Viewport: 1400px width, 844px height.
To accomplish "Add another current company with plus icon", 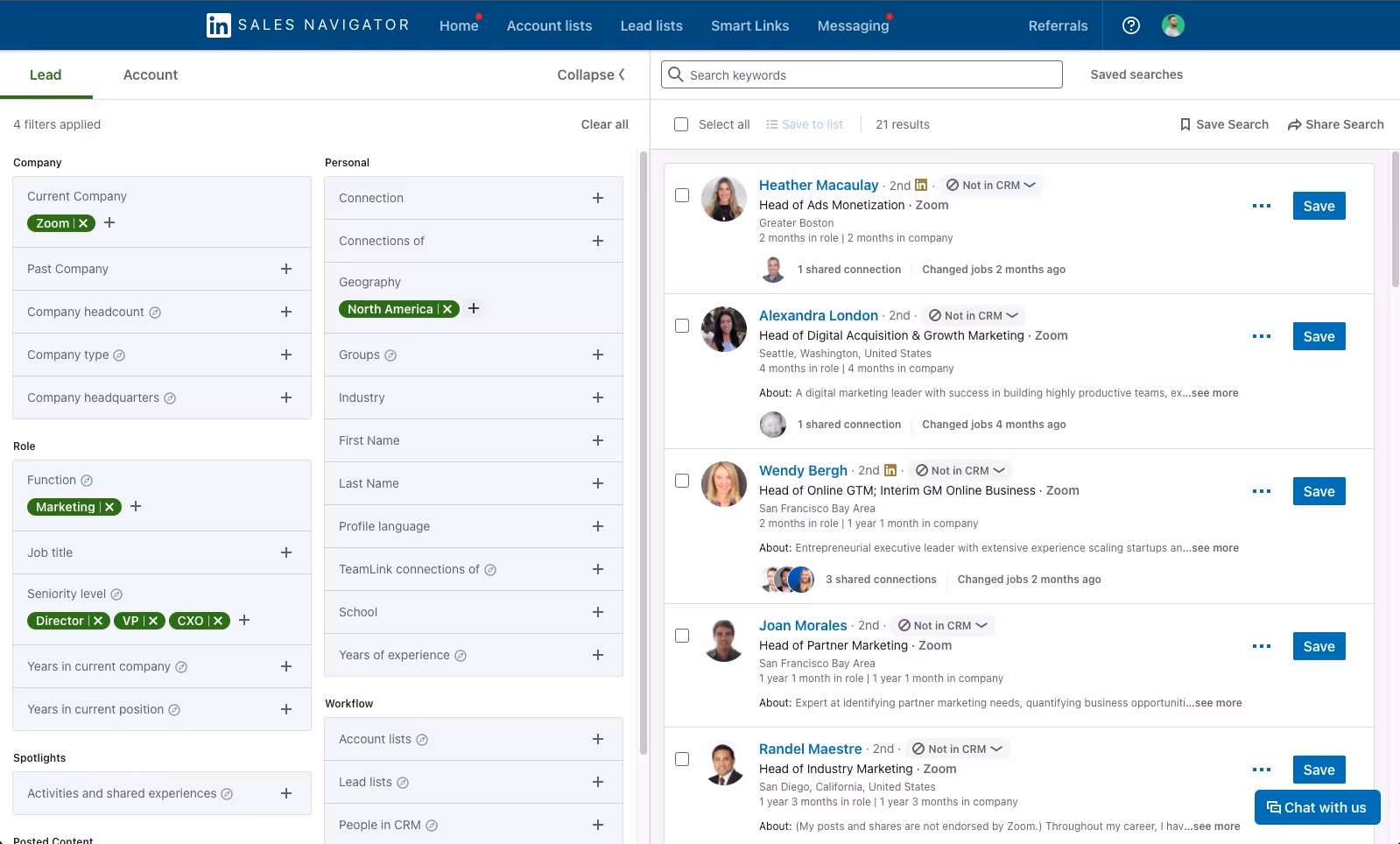I will 109,222.
